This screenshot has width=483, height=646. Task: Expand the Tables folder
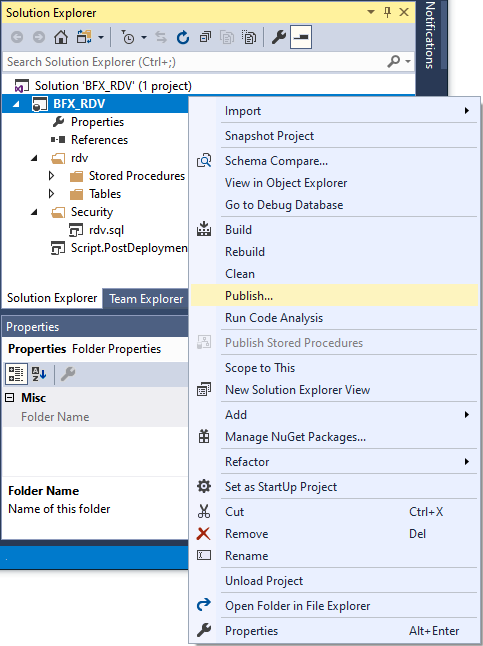[51, 194]
